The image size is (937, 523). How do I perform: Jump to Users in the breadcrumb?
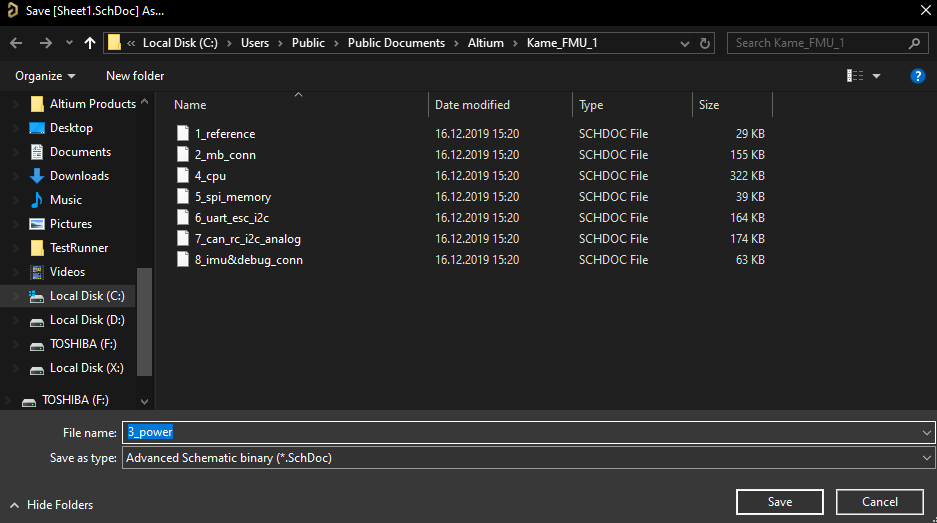[255, 43]
